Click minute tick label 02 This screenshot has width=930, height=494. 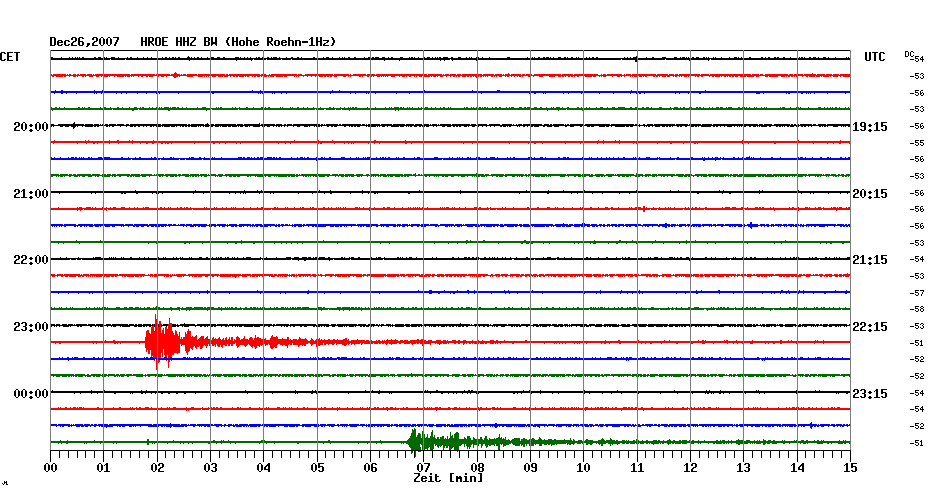[x=157, y=467]
